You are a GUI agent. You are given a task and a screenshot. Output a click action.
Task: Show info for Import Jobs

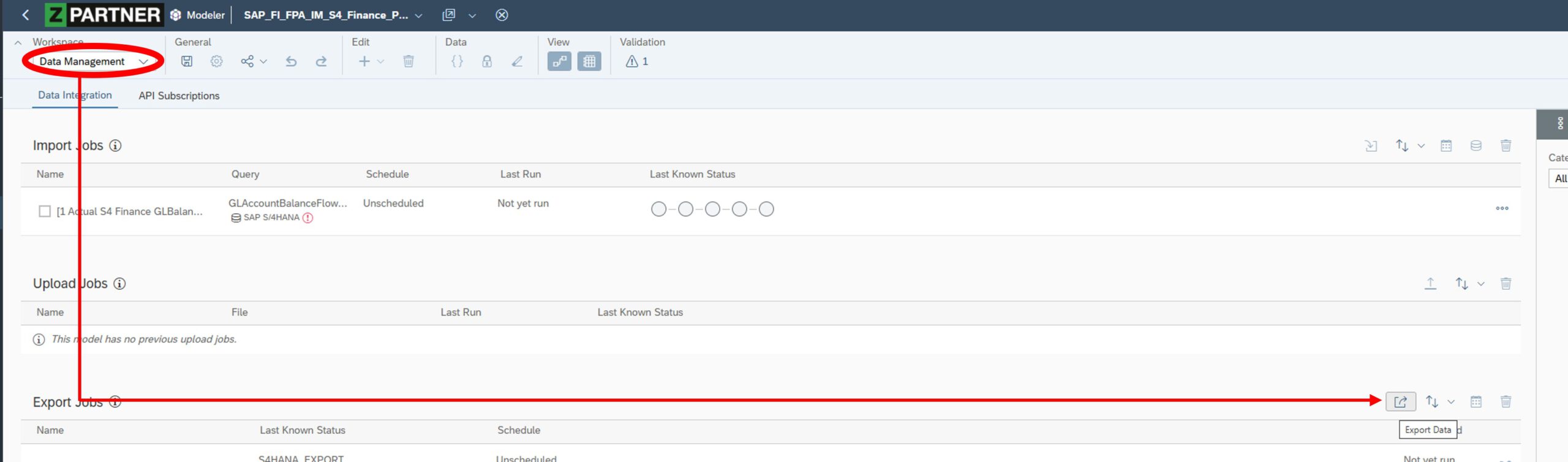pos(115,146)
